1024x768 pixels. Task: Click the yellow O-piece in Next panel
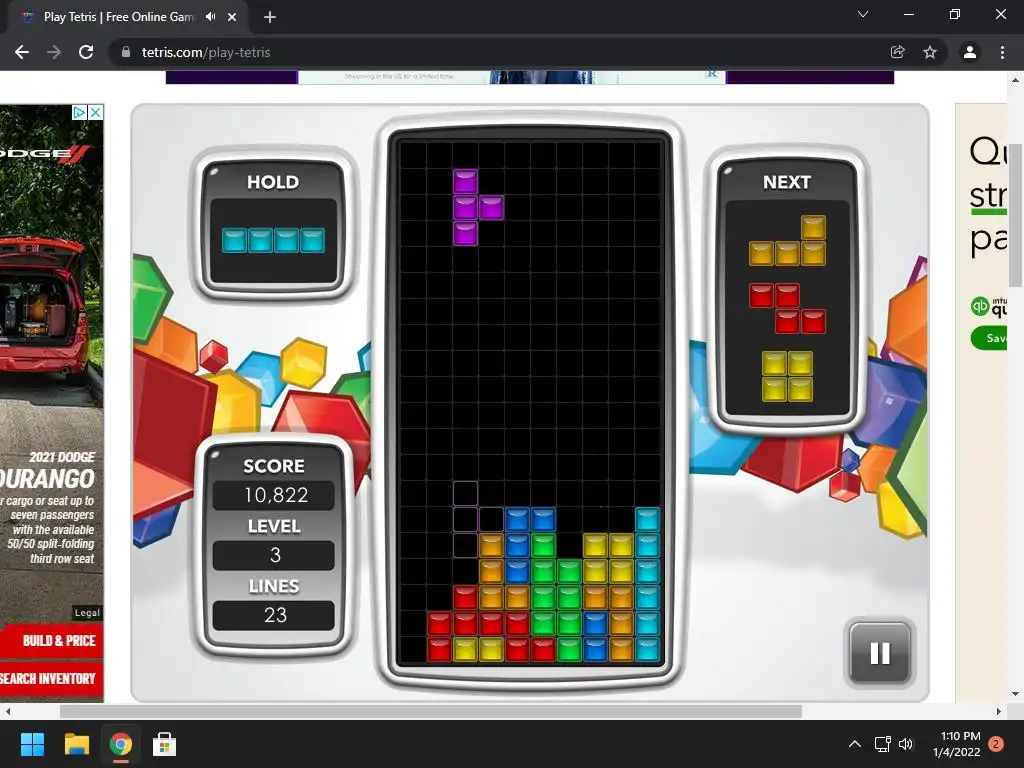pyautogui.click(x=788, y=376)
